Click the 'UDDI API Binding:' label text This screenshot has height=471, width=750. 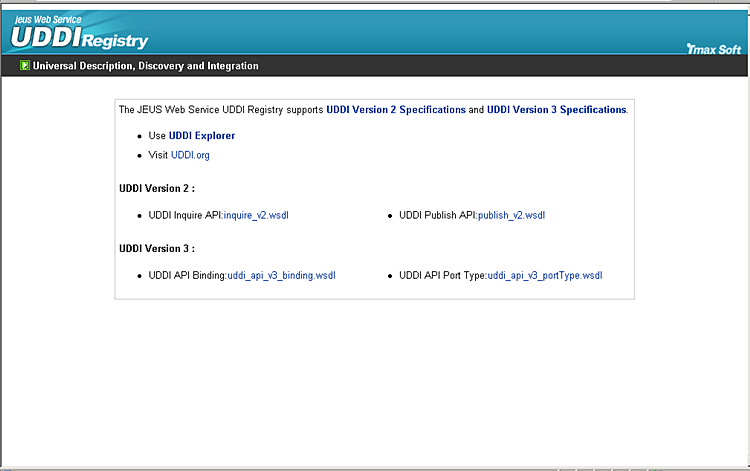tap(187, 275)
